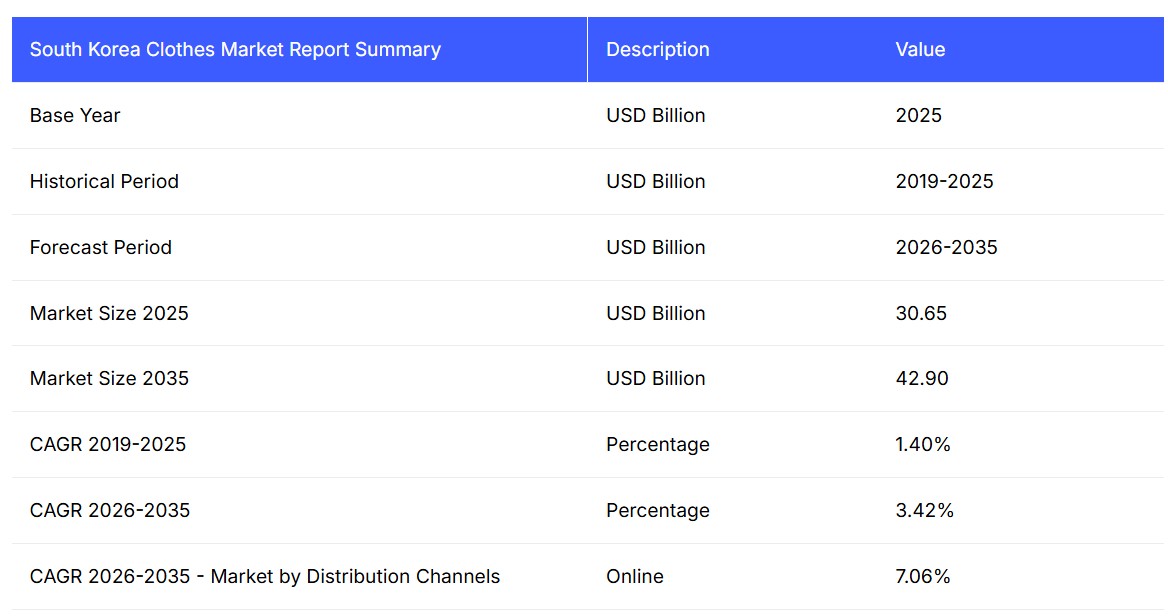Click the Base Year value '2025'
This screenshot has width=1168, height=616.
(918, 115)
